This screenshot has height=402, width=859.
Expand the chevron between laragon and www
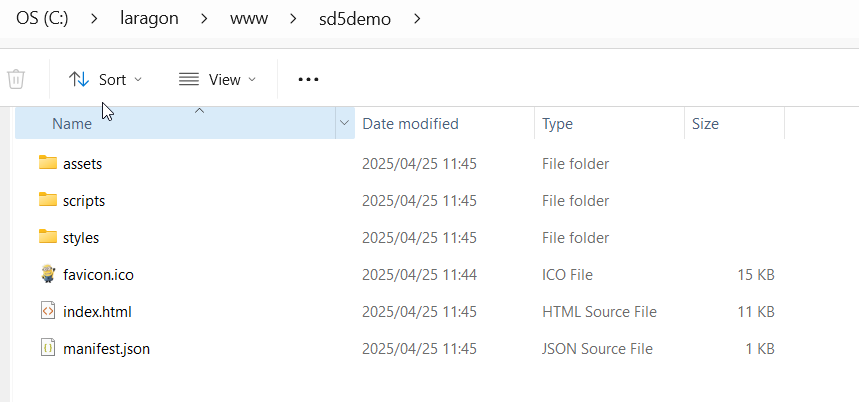204,19
